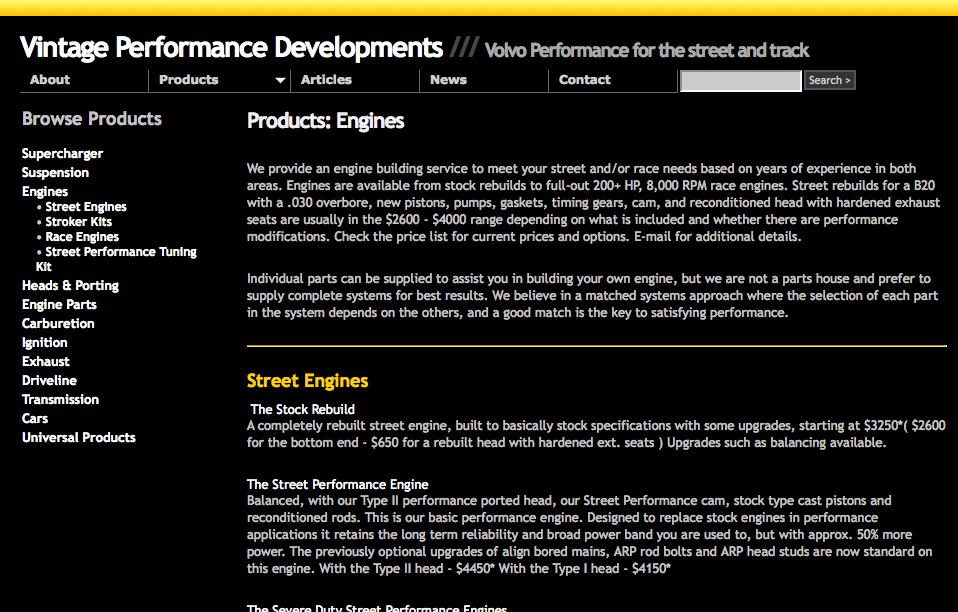Click the yellow Street Engines heading
This screenshot has height=612, width=958.
[x=307, y=381]
